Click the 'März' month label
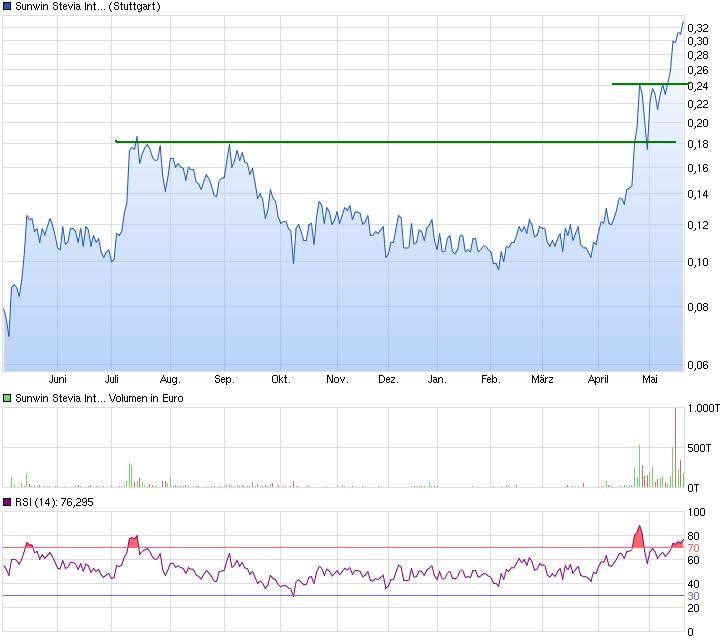 coord(542,379)
